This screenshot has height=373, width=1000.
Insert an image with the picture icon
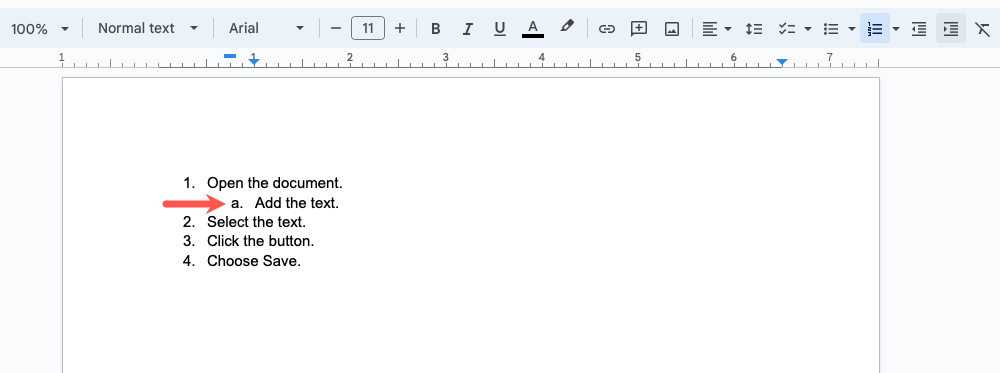[672, 29]
